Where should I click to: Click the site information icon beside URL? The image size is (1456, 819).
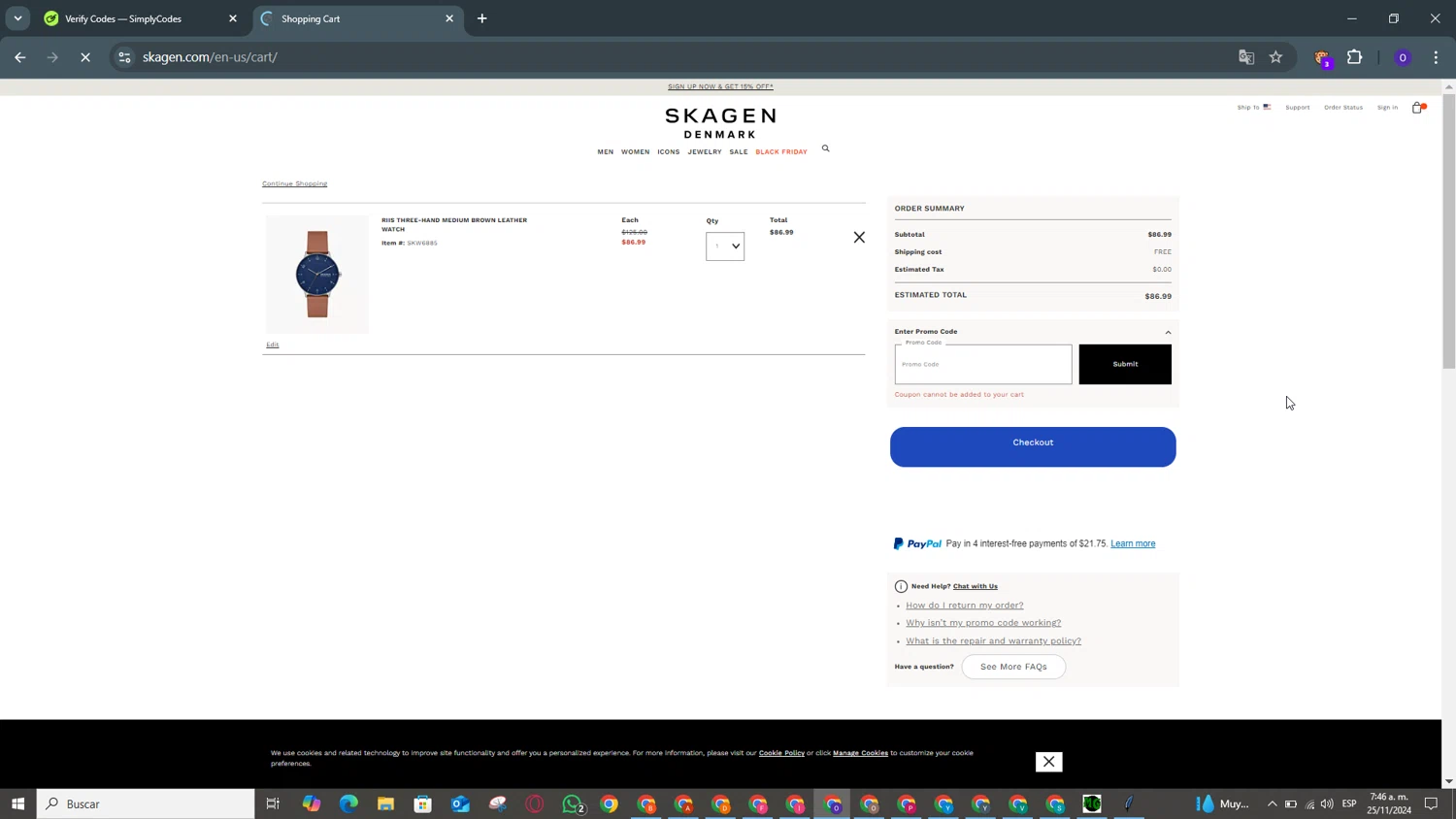coord(124,57)
